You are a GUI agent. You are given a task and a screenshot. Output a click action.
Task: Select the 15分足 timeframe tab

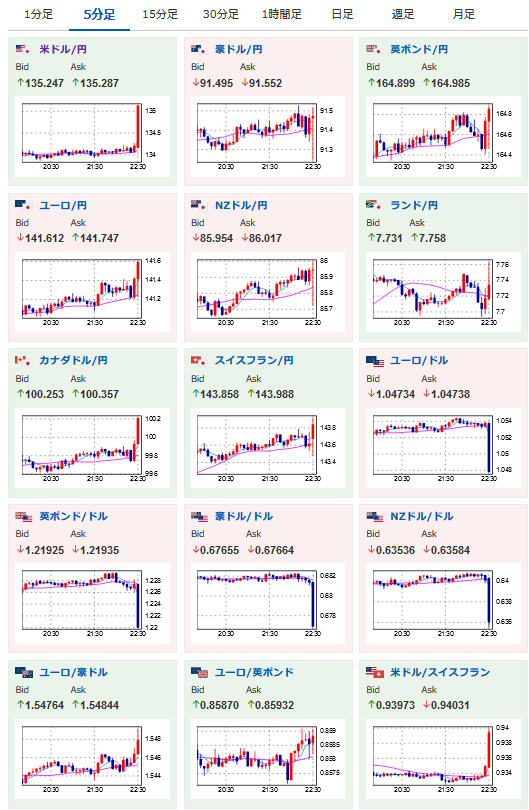point(160,14)
